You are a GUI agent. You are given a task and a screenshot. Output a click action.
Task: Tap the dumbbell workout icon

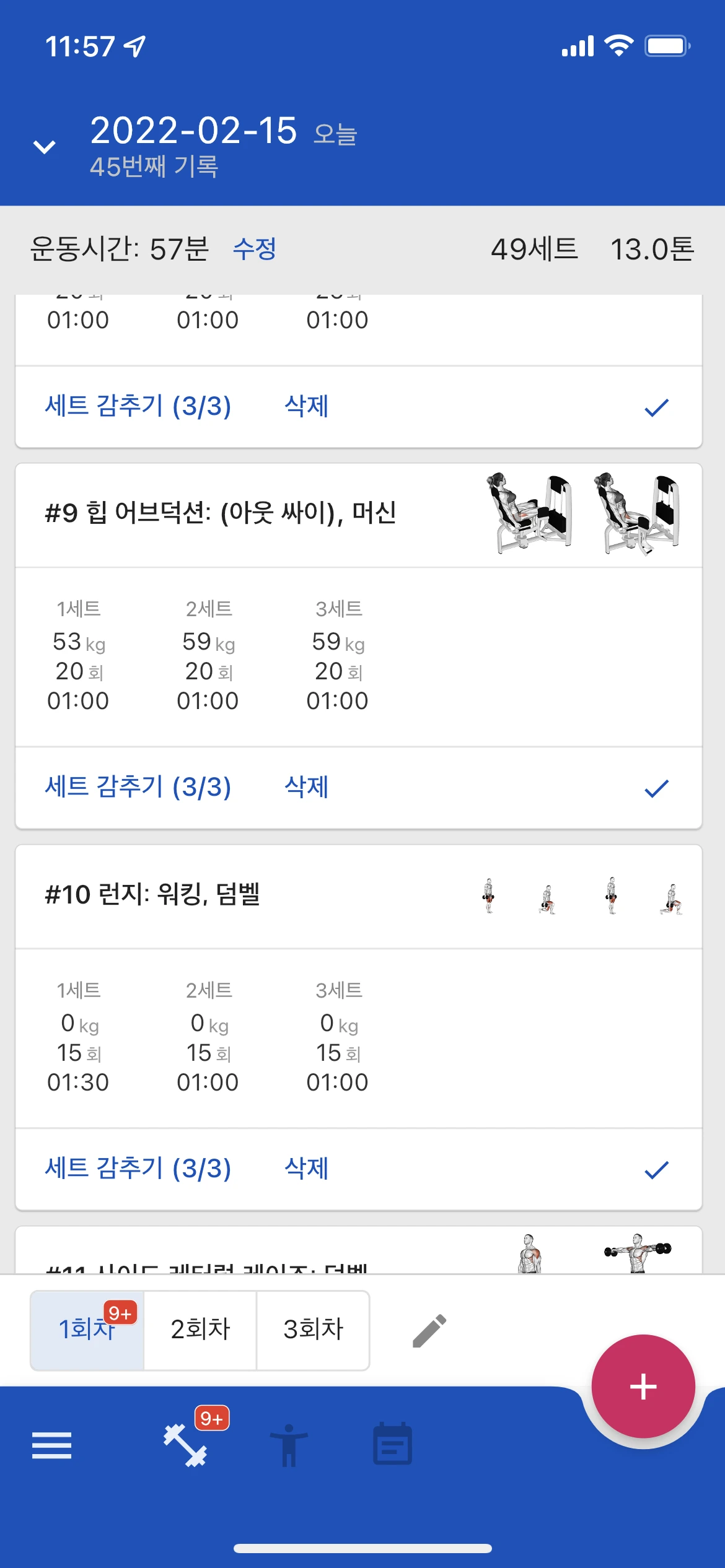coord(185,1445)
